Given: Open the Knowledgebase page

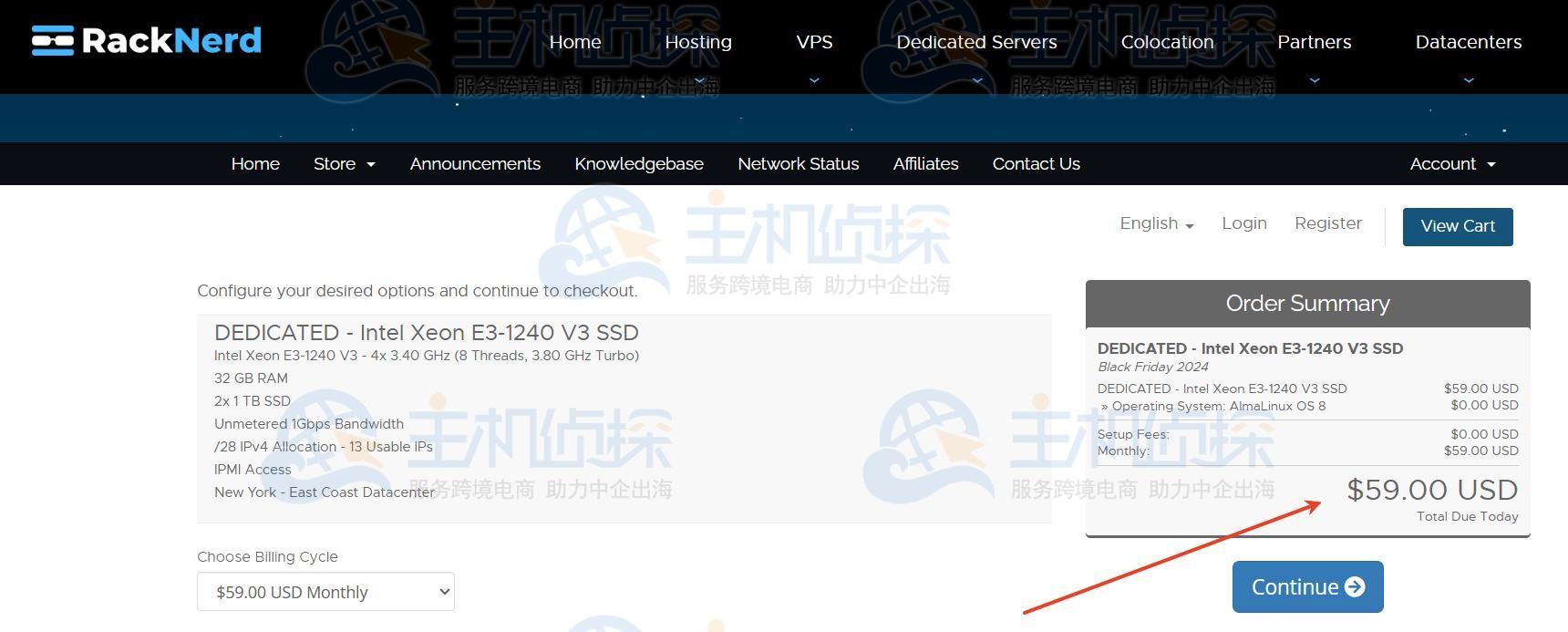Looking at the screenshot, I should [x=639, y=164].
